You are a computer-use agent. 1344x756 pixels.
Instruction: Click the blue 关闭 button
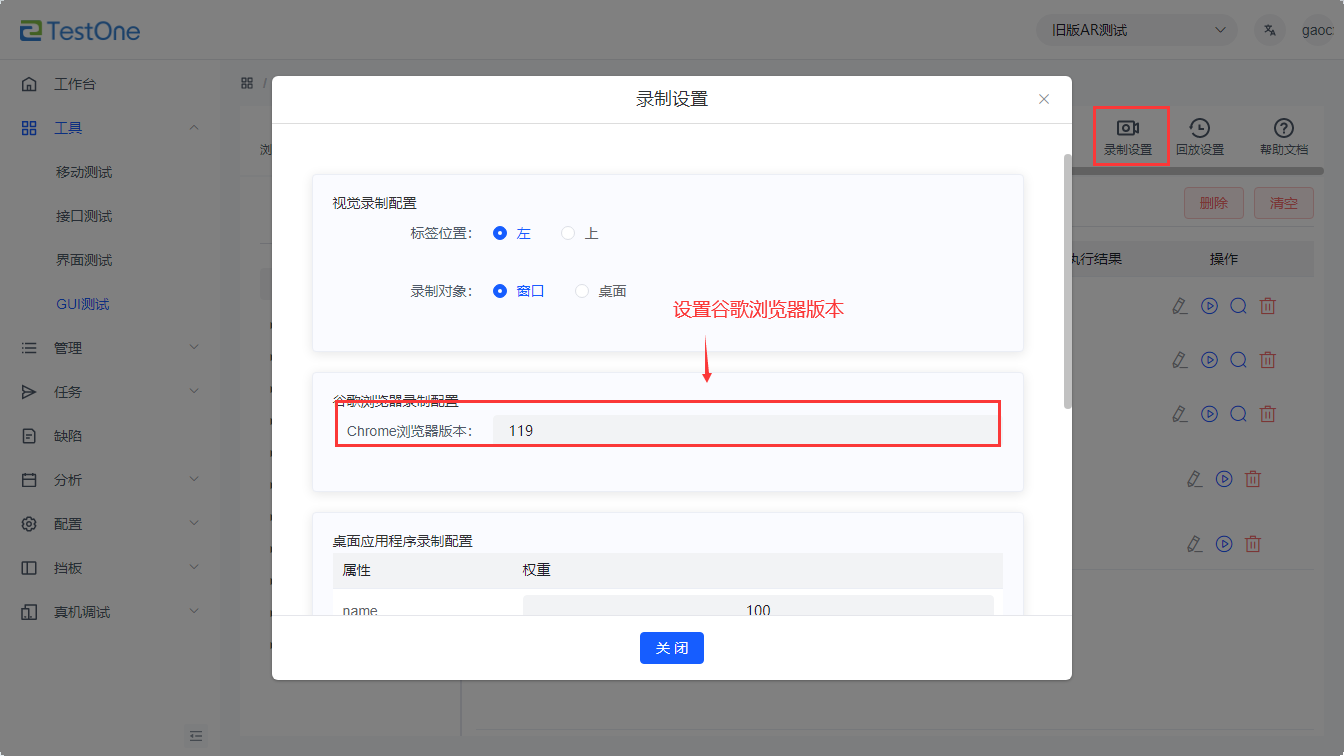tap(671, 648)
